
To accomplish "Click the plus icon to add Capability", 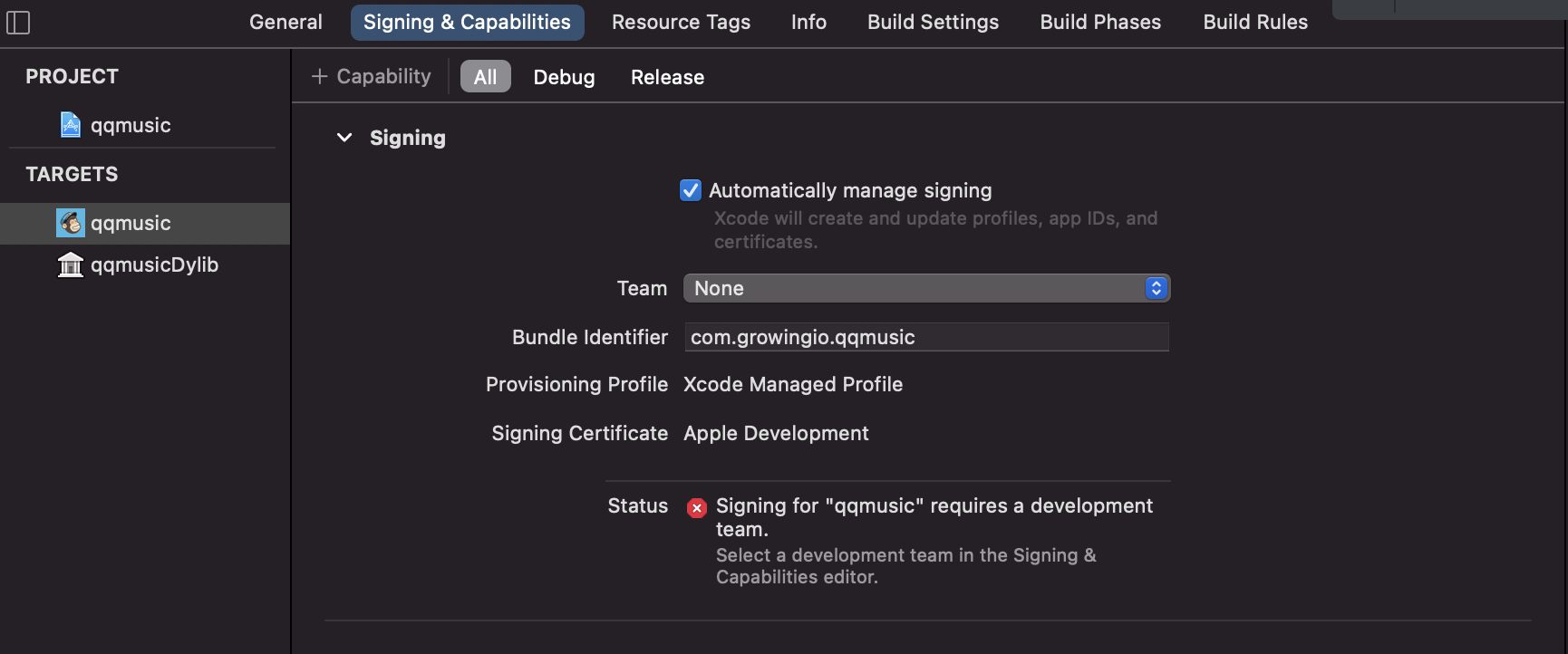I will coord(319,77).
